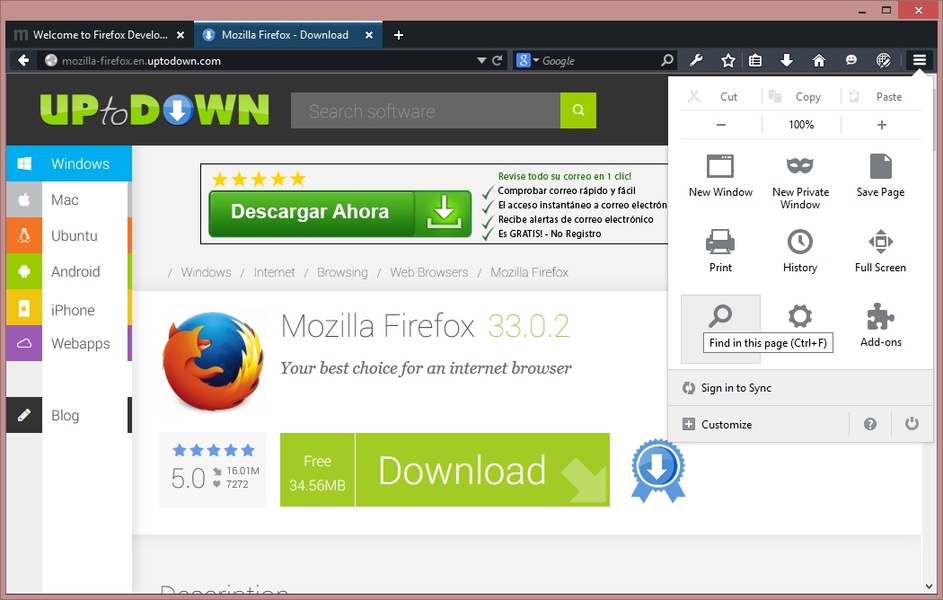Select Ubuntu in the platform sidebar
Image resolution: width=943 pixels, height=600 pixels.
[74, 236]
